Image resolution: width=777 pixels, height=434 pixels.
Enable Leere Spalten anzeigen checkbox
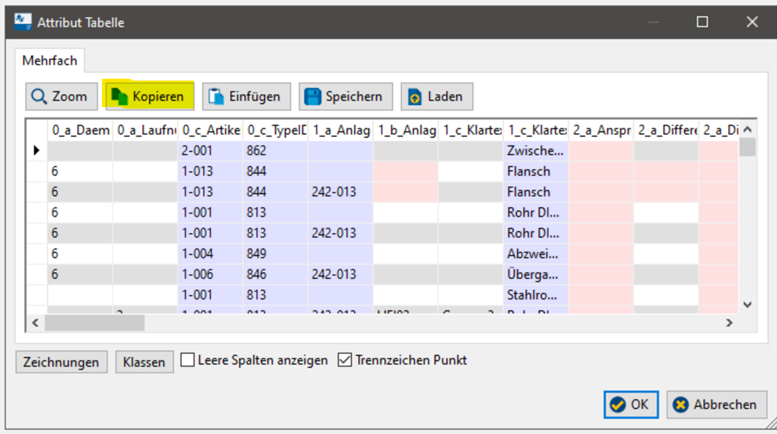click(x=186, y=361)
